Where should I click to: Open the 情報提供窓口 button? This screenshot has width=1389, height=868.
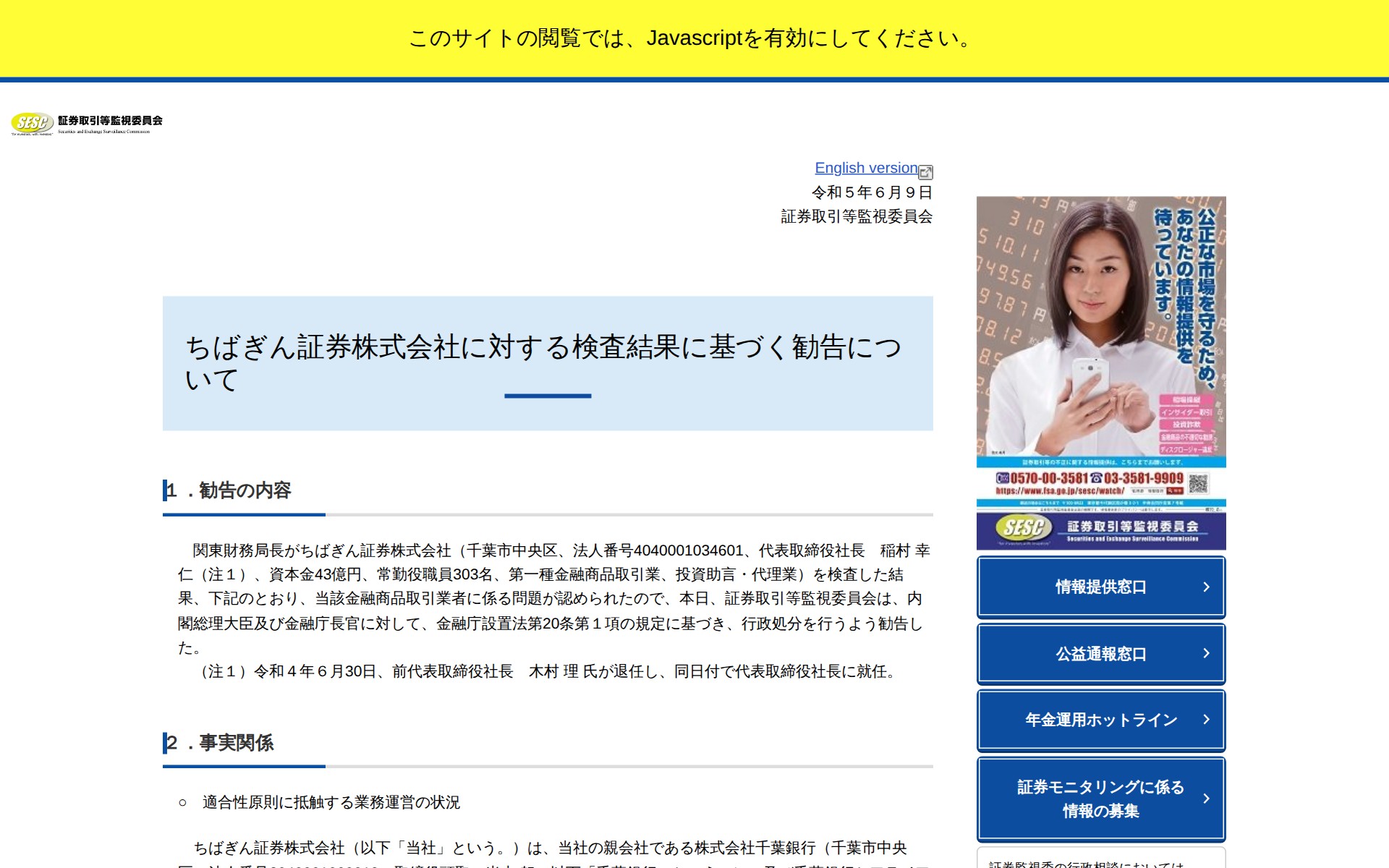(x=1100, y=587)
